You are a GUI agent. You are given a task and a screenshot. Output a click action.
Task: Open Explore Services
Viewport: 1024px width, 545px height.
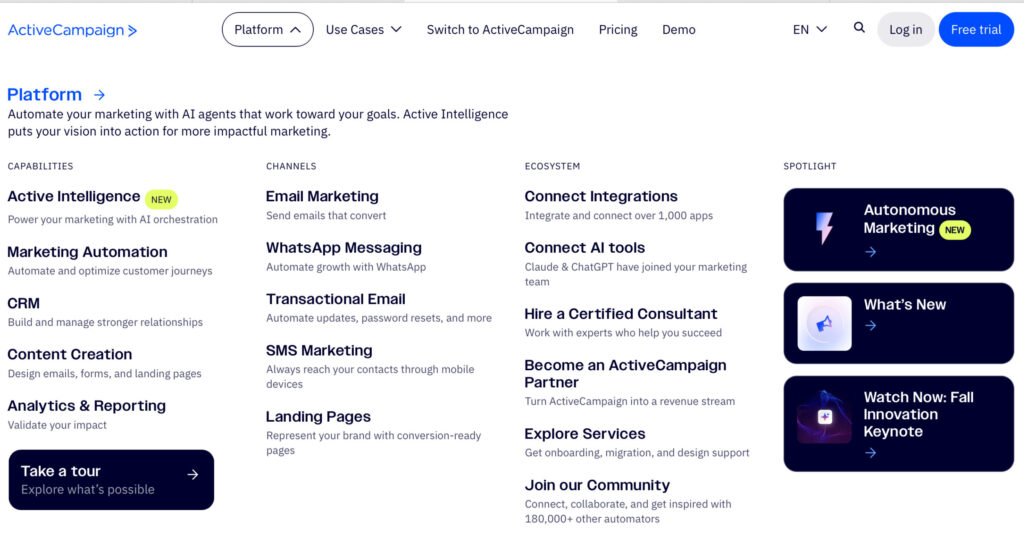[x=585, y=434]
